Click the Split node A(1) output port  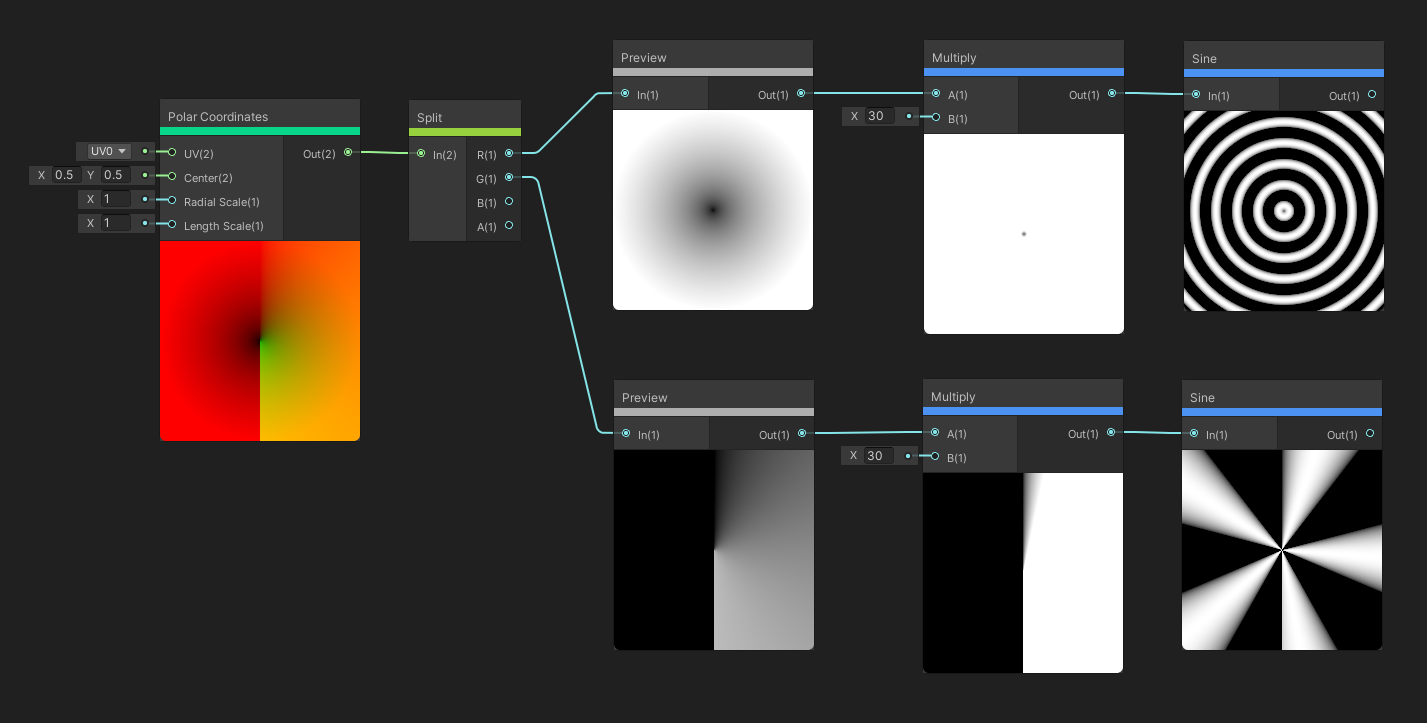click(509, 226)
